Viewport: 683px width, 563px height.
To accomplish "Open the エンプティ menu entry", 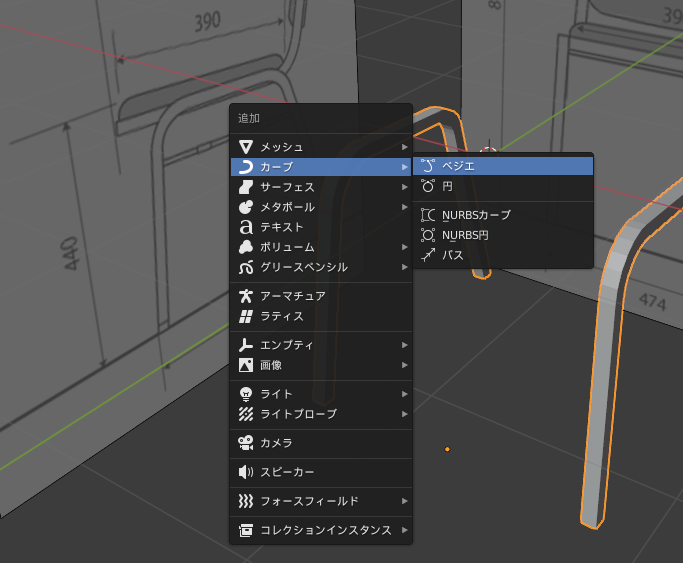I will (x=321, y=345).
